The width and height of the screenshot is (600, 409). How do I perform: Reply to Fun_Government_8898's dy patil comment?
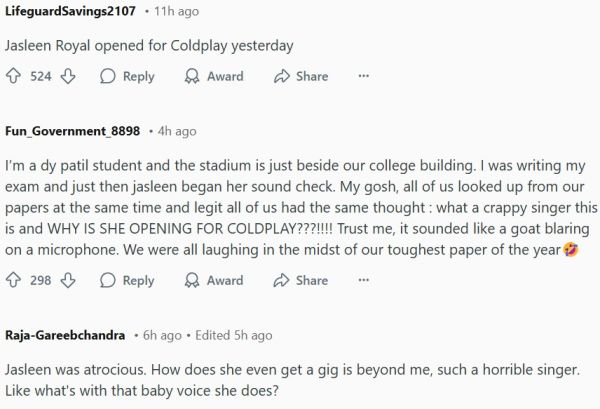(x=127, y=280)
